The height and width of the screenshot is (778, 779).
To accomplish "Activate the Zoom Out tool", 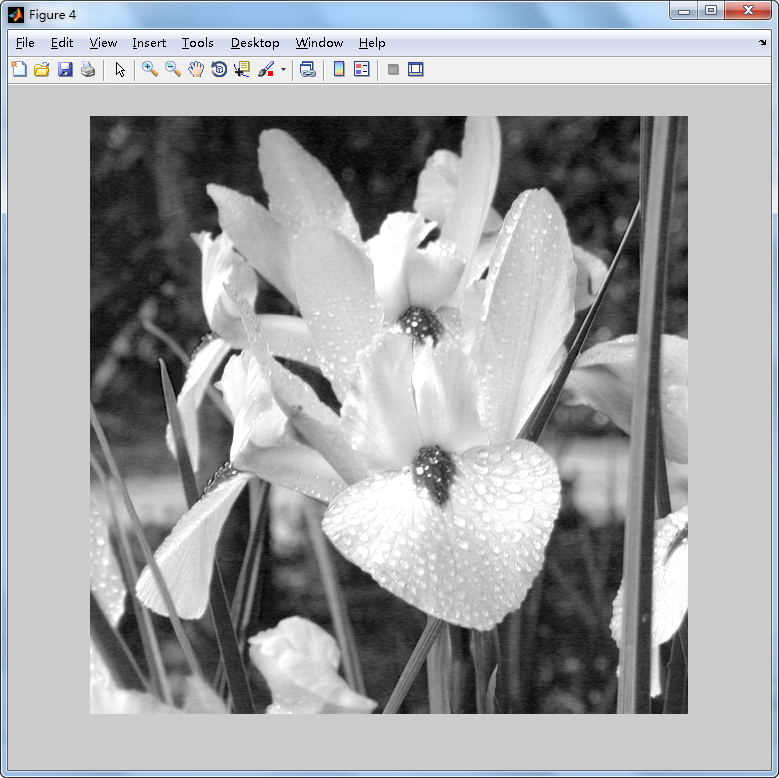I will 173,69.
